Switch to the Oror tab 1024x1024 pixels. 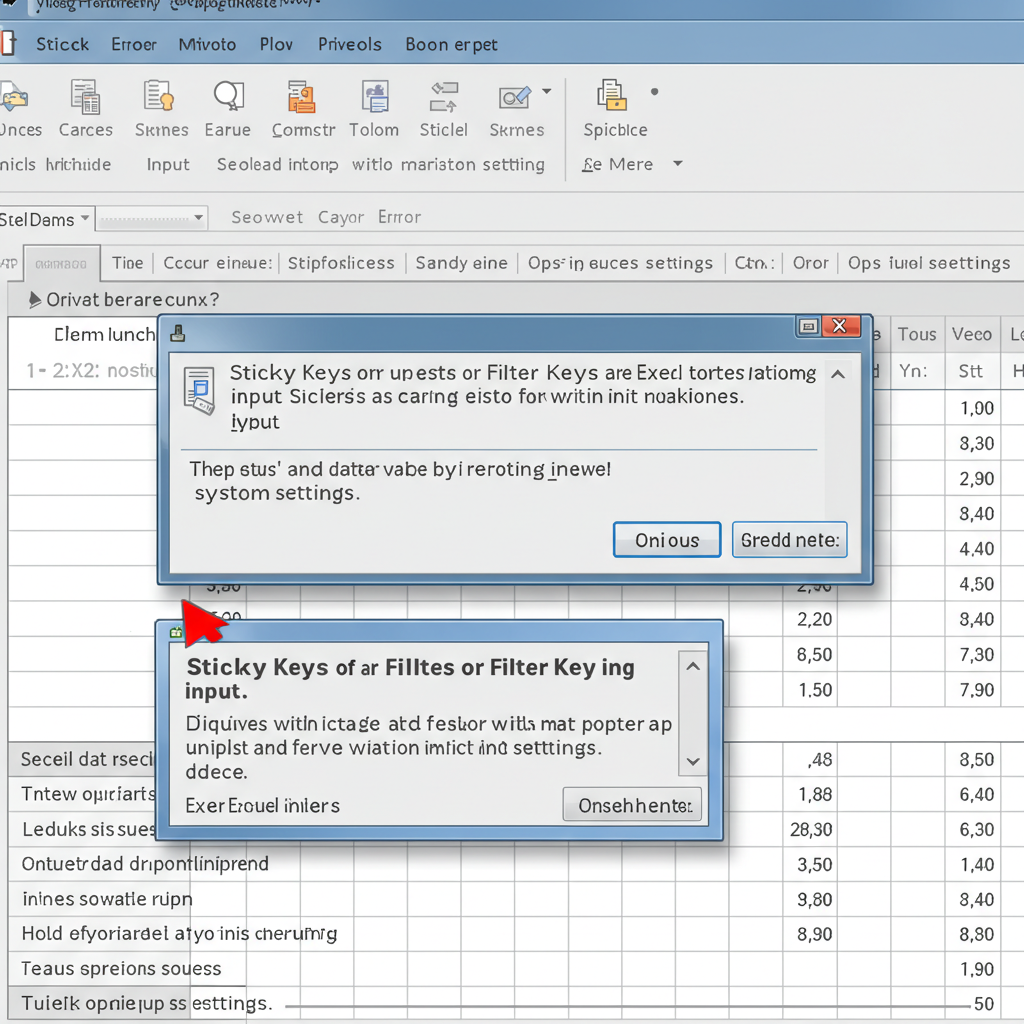coord(810,263)
